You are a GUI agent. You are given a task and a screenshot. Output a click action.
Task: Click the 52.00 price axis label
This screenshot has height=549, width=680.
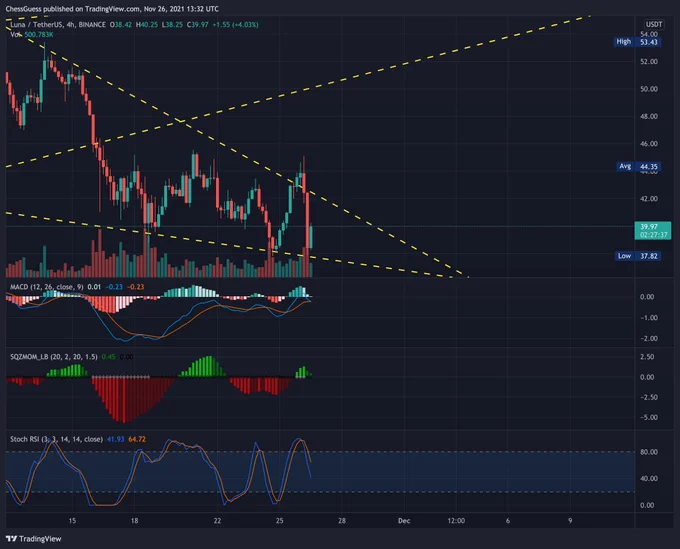click(x=649, y=62)
